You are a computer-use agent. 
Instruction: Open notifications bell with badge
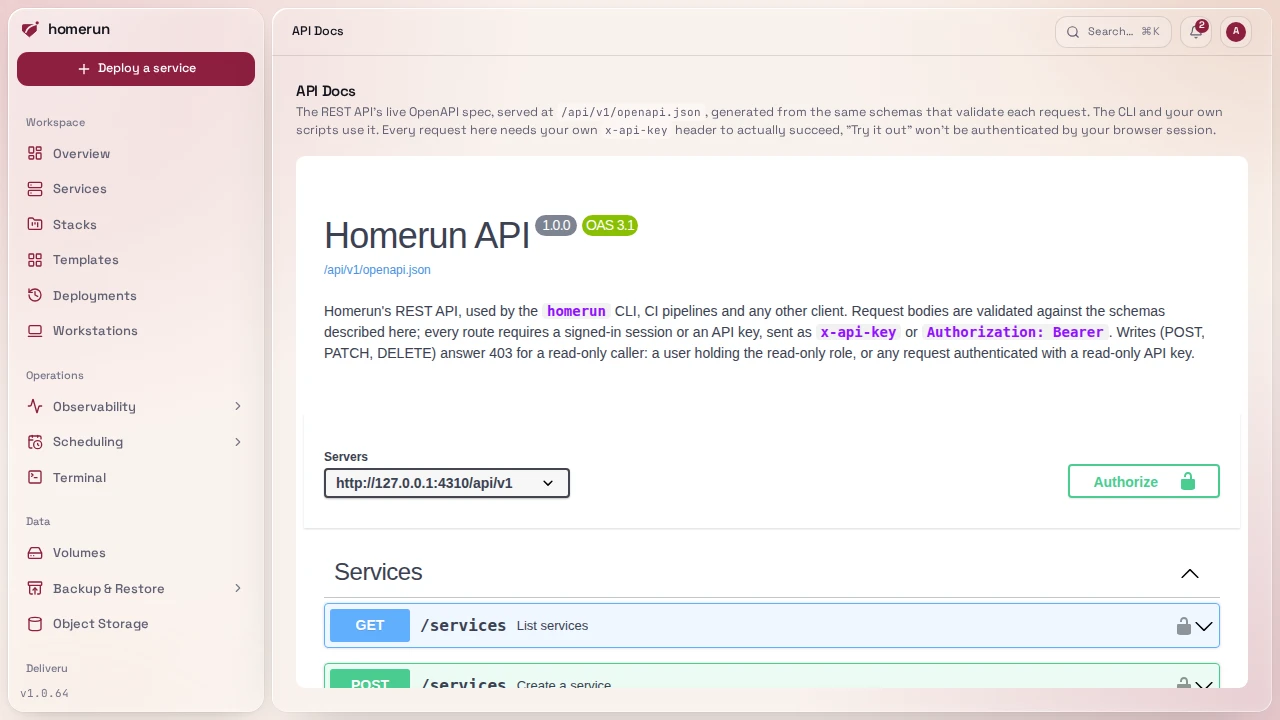coord(1196,32)
